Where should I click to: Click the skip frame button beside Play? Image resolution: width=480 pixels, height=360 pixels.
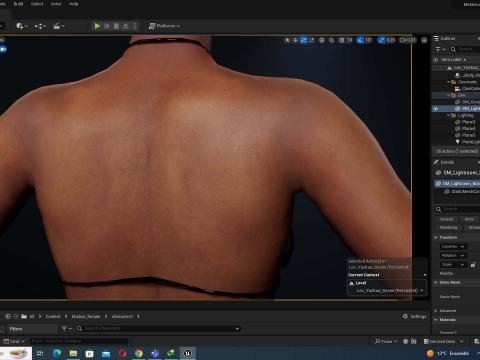tap(107, 26)
